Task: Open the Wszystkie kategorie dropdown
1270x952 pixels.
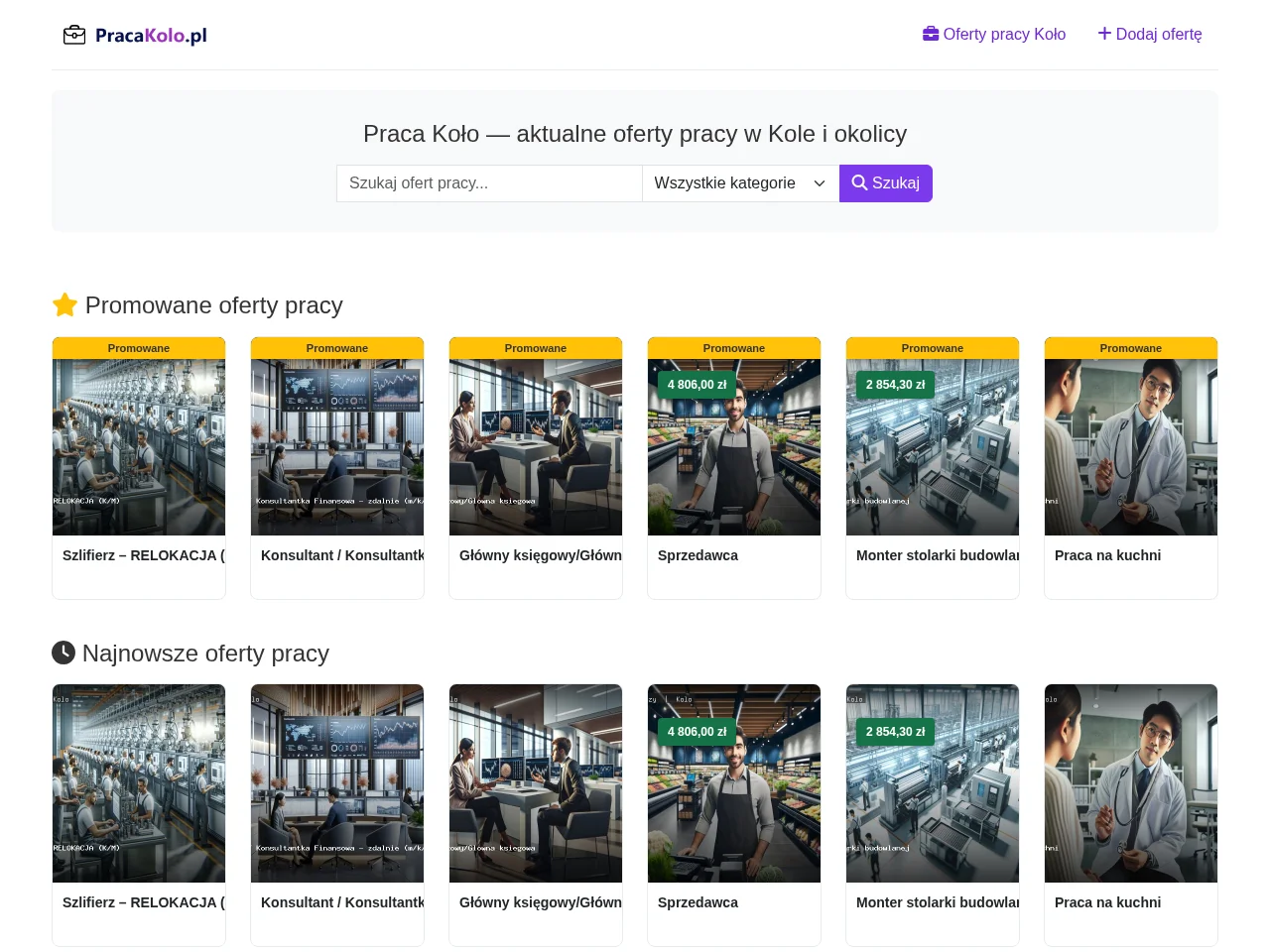Action: 740,183
